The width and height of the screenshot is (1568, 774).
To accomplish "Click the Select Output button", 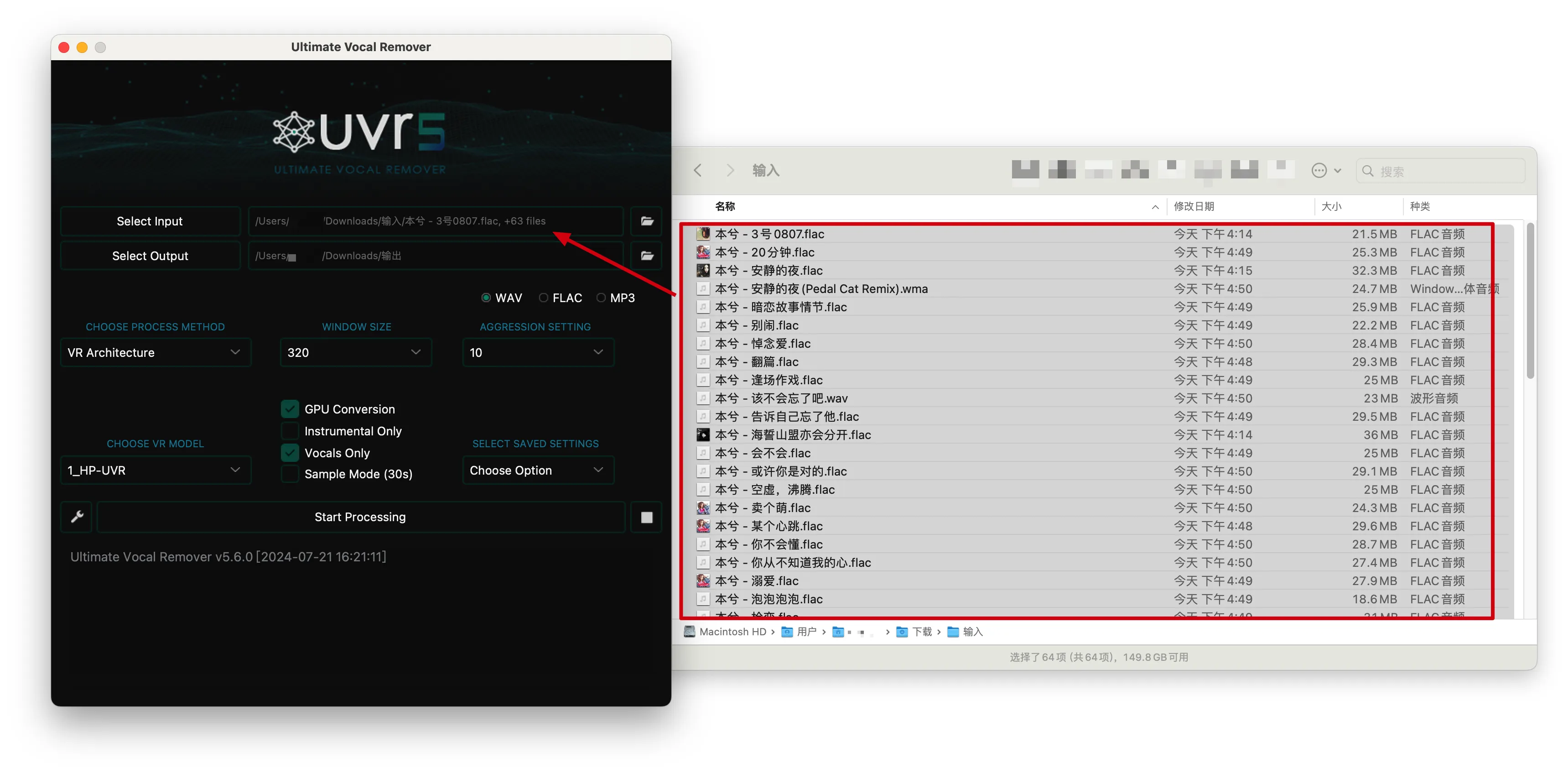I will 150,256.
